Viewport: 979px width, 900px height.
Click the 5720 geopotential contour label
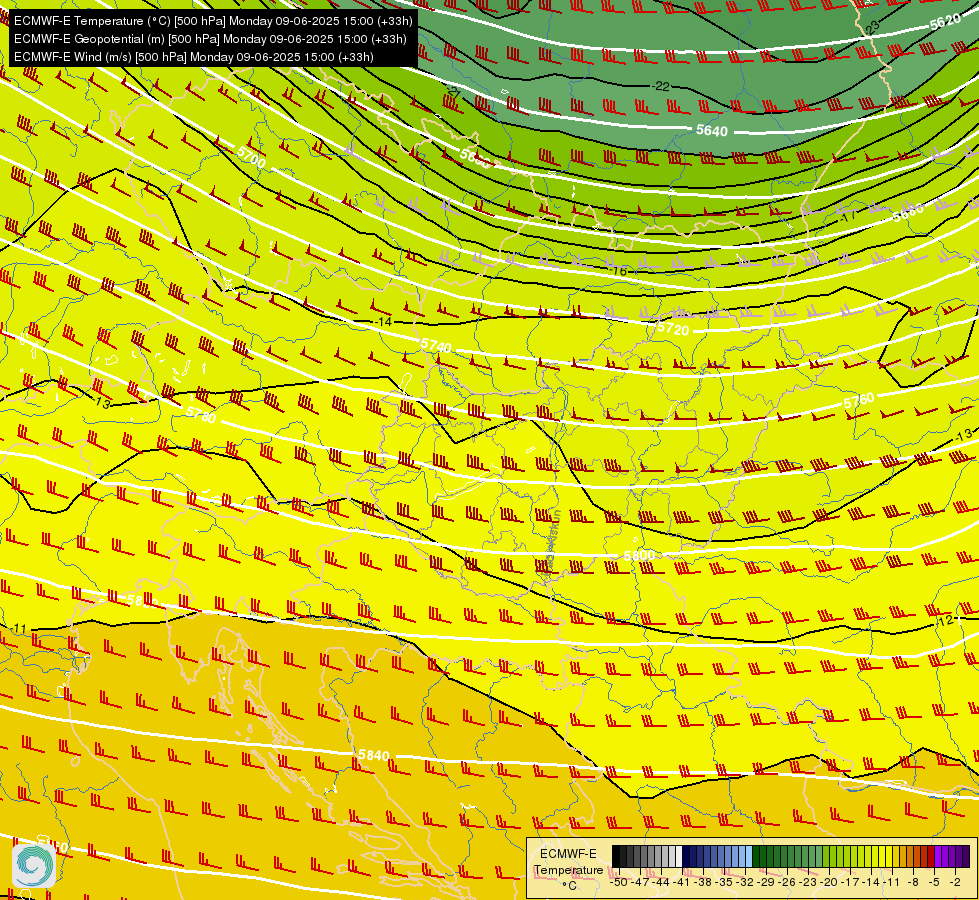pyautogui.click(x=673, y=328)
